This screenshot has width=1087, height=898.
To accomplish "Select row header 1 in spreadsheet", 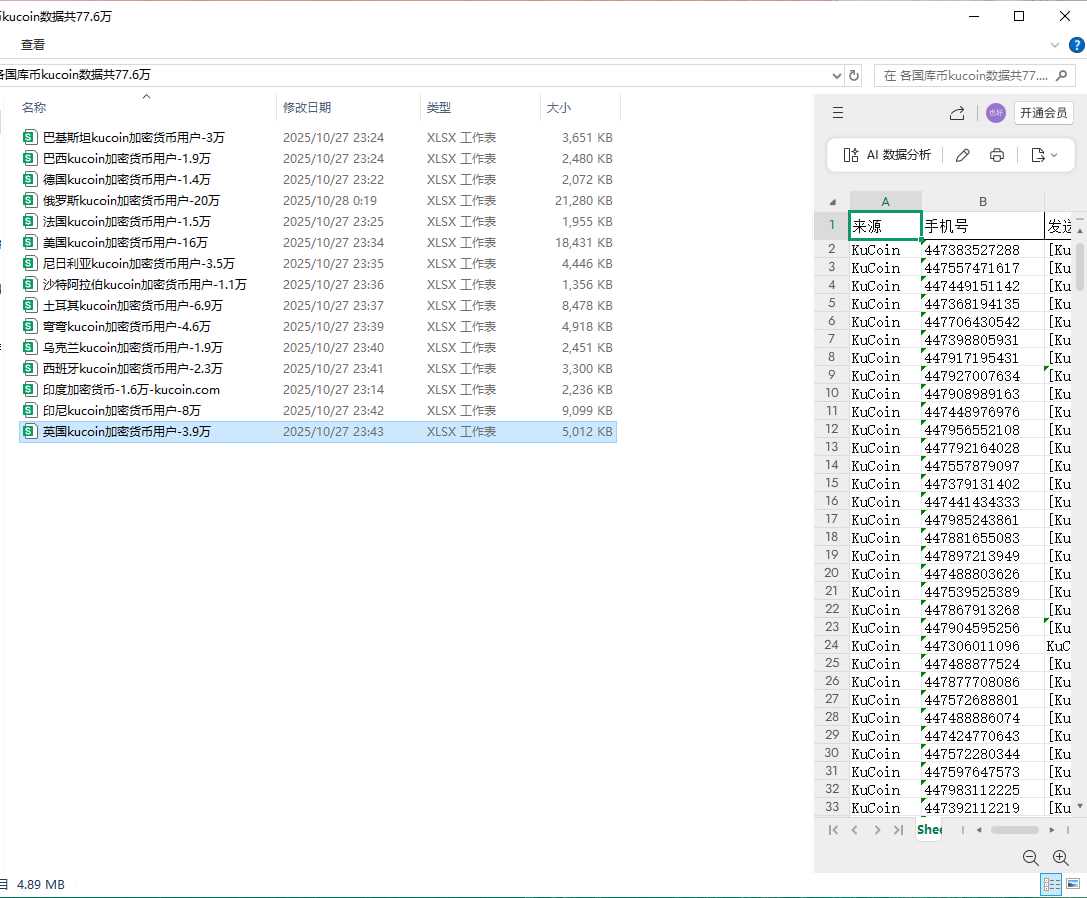I will pyautogui.click(x=832, y=225).
